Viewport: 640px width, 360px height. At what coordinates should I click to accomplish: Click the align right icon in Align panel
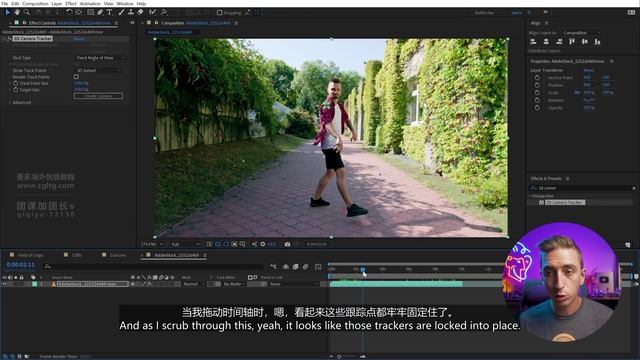559,42
